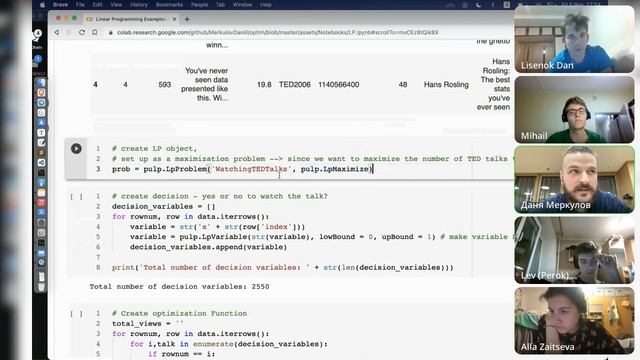Click the '# Create optimization Function' comment
The height and width of the screenshot is (360, 640).
pyautogui.click(x=180, y=313)
